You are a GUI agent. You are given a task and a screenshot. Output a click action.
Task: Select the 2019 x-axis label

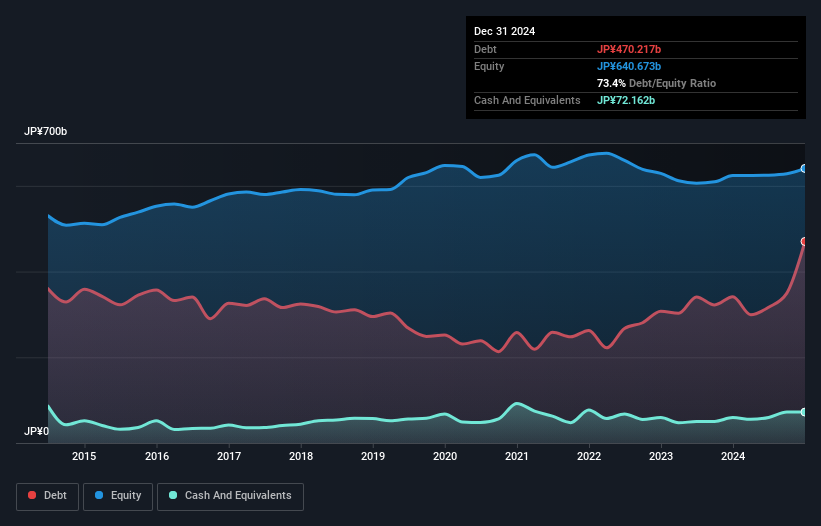pos(373,456)
